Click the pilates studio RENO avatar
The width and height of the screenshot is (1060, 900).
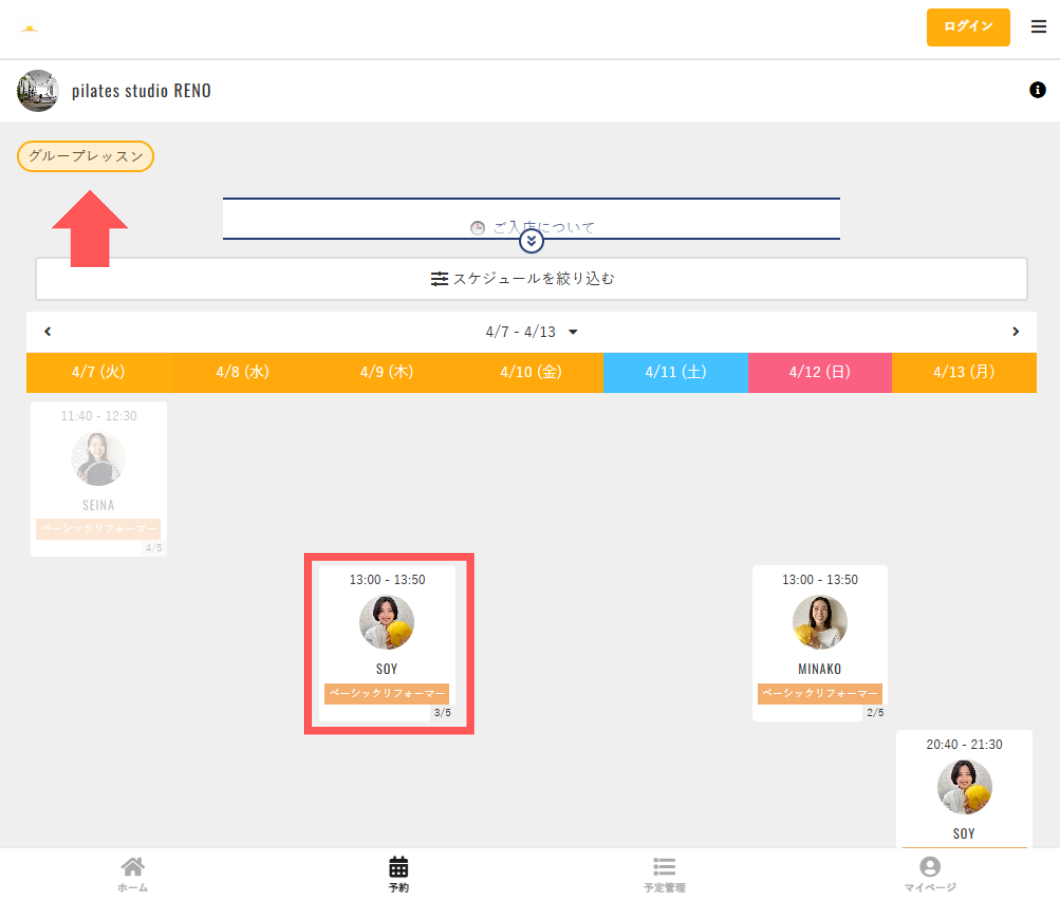pyautogui.click(x=38, y=91)
